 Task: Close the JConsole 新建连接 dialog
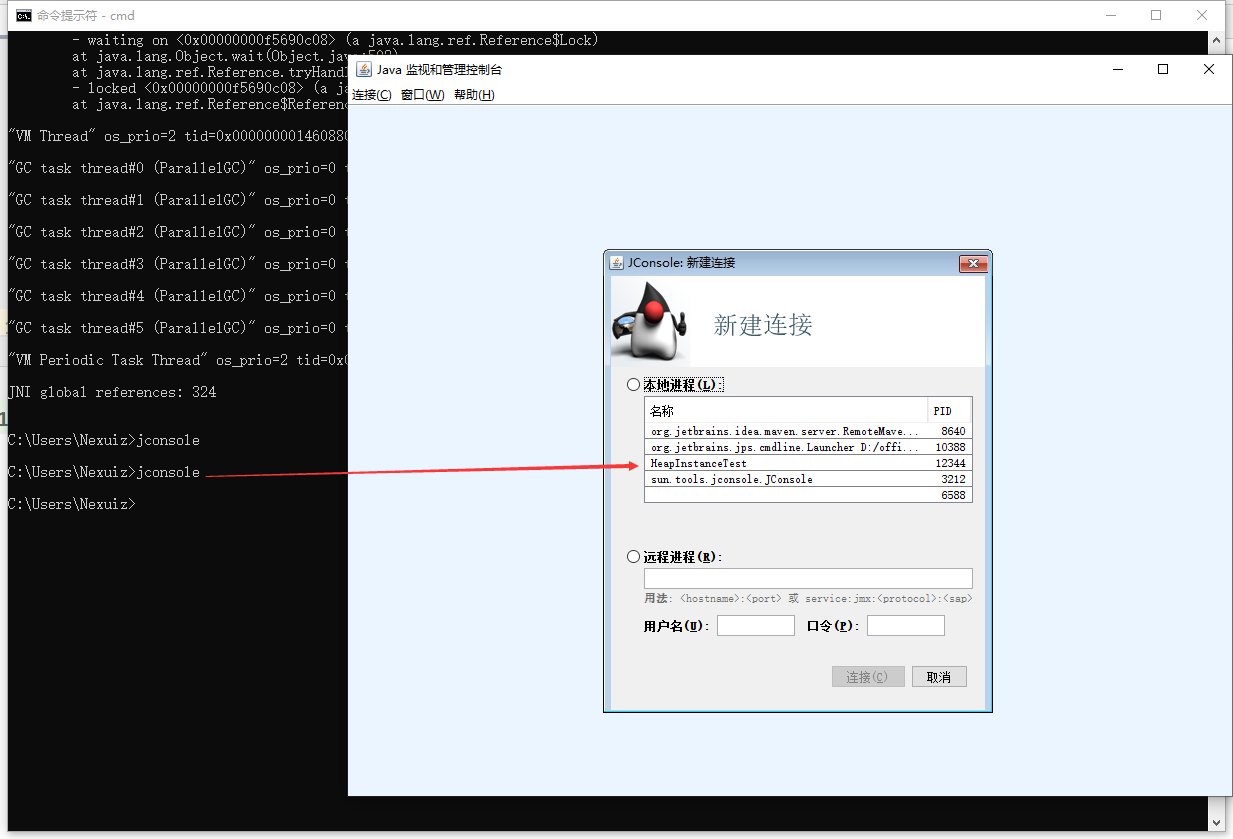[973, 263]
